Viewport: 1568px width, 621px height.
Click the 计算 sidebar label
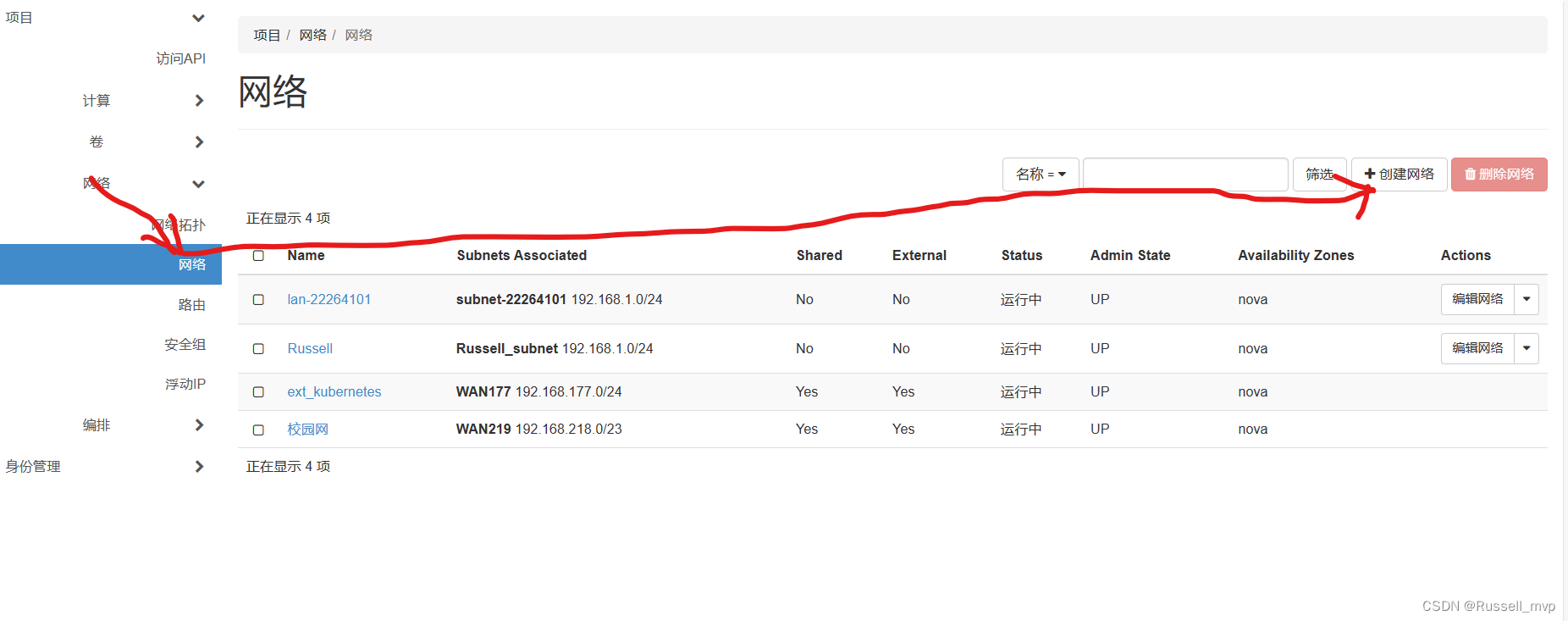pyautogui.click(x=97, y=100)
